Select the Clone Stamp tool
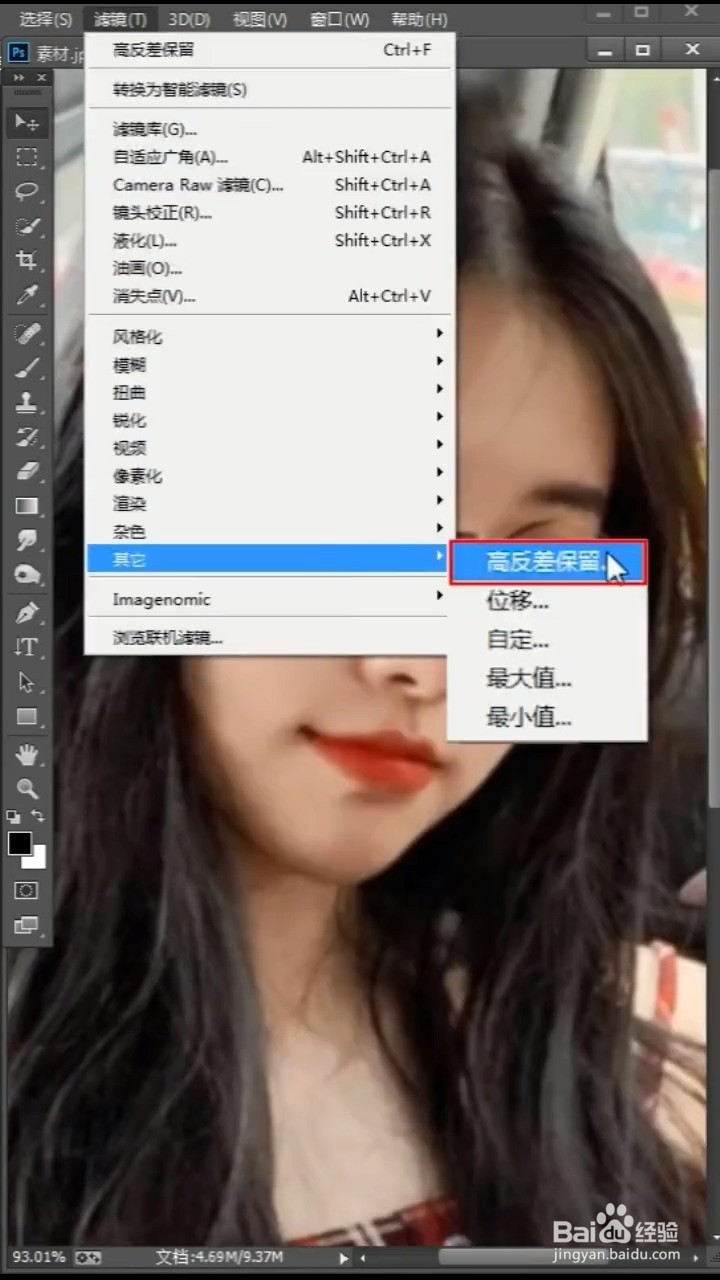Image resolution: width=720 pixels, height=1280 pixels. pyautogui.click(x=27, y=402)
